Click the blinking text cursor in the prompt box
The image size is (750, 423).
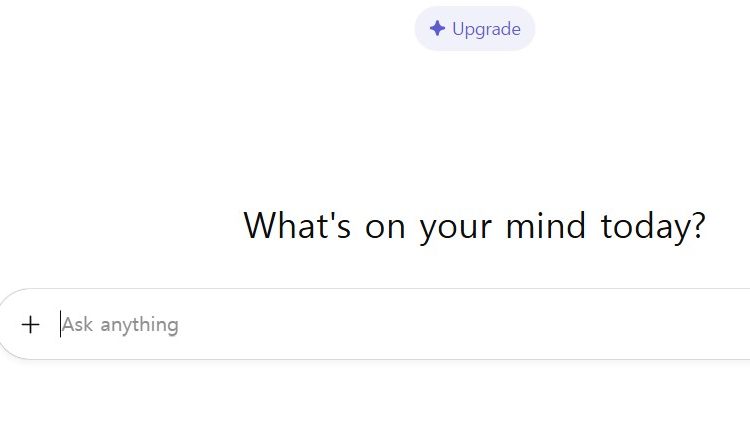pyautogui.click(x=60, y=324)
